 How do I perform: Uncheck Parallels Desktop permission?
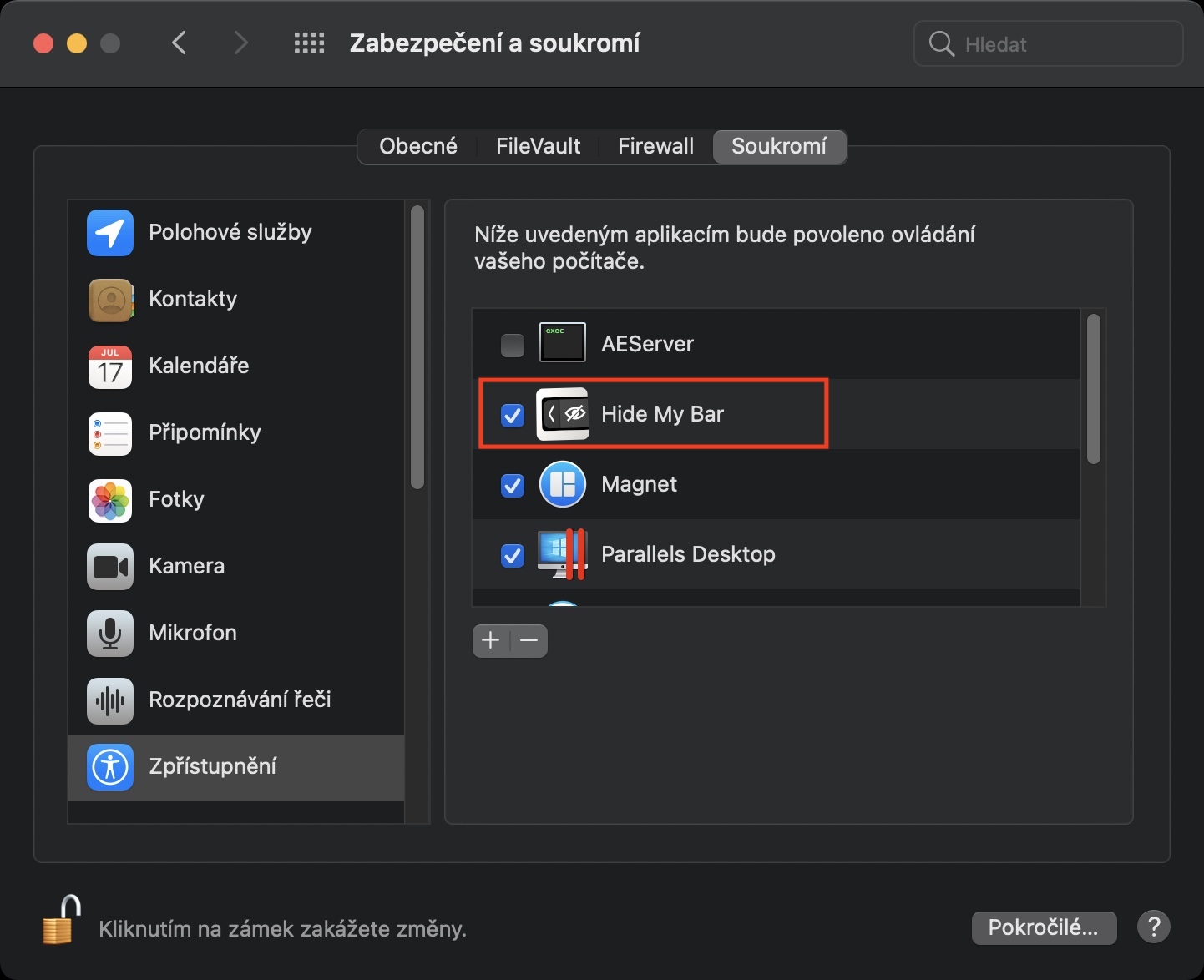pyautogui.click(x=512, y=556)
